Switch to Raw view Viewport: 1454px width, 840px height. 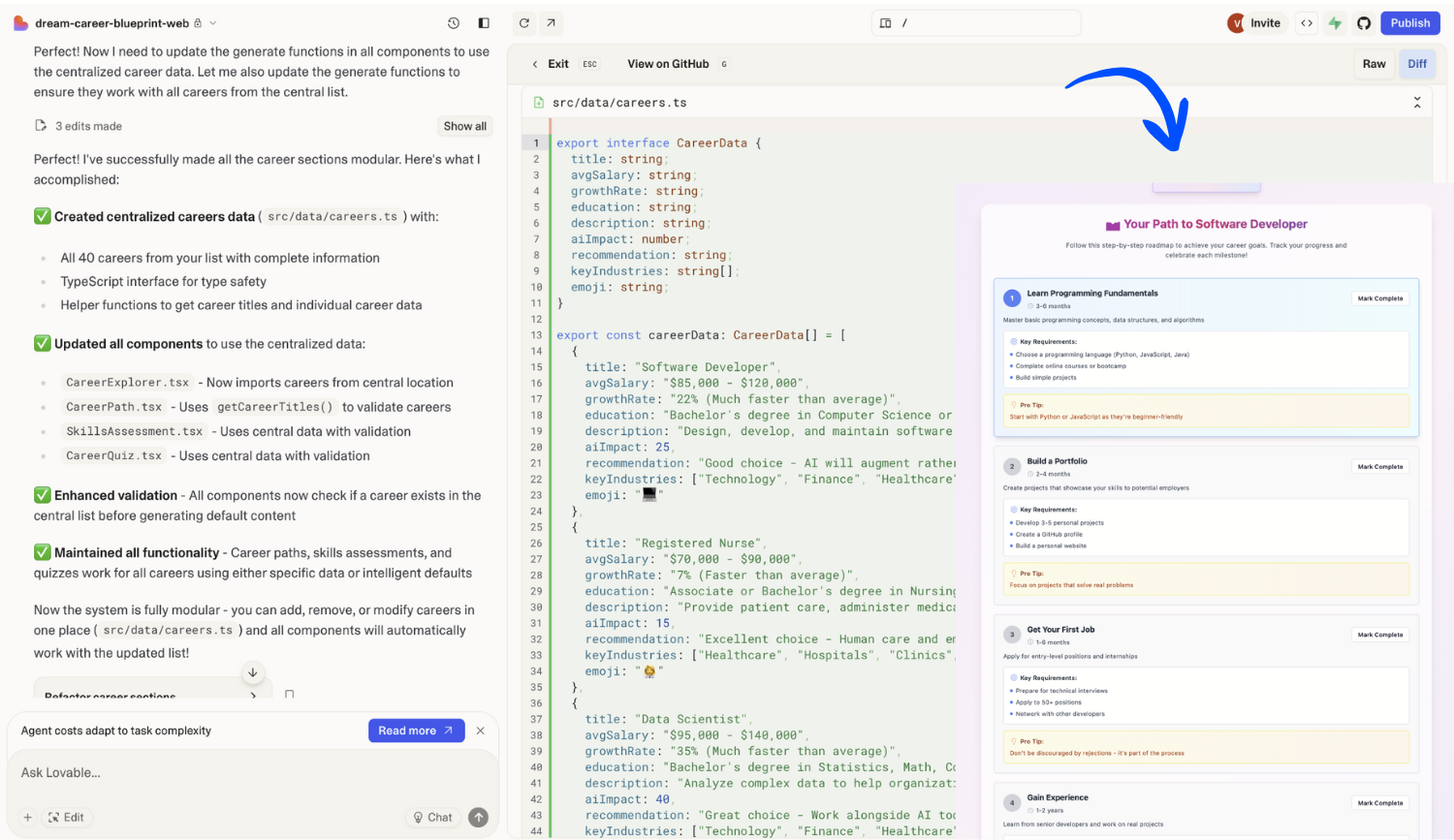coord(1374,64)
